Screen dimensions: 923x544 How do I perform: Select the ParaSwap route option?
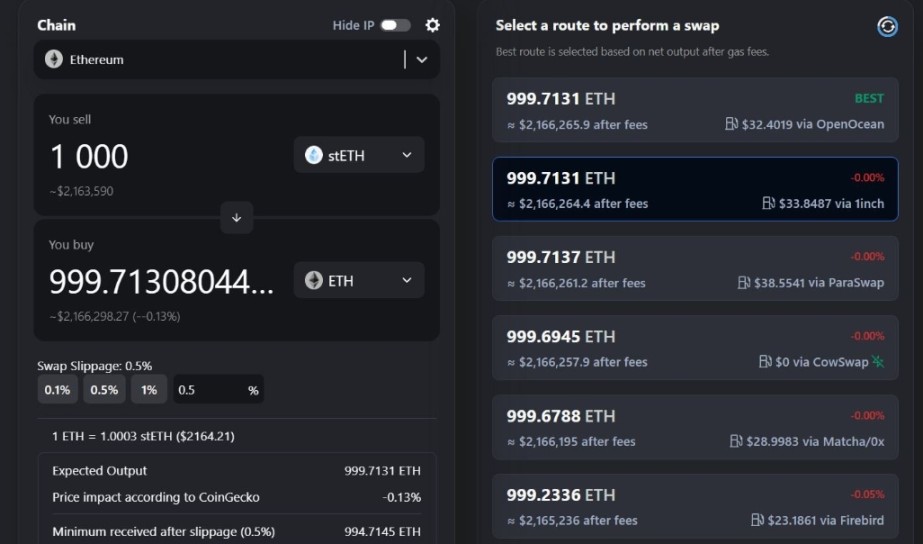pyautogui.click(x=695, y=270)
